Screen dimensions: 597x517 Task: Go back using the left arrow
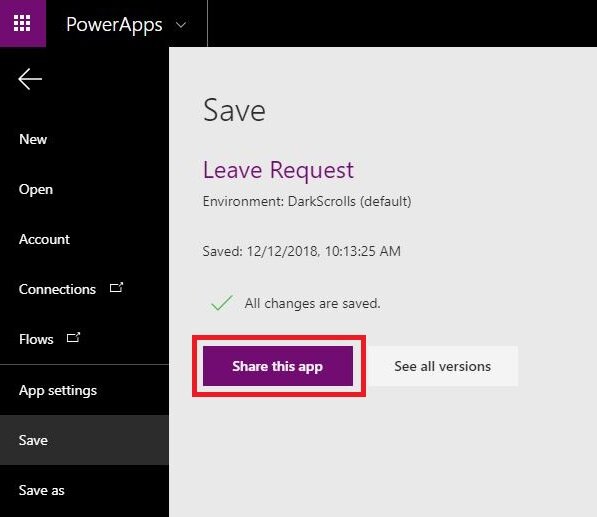30,79
